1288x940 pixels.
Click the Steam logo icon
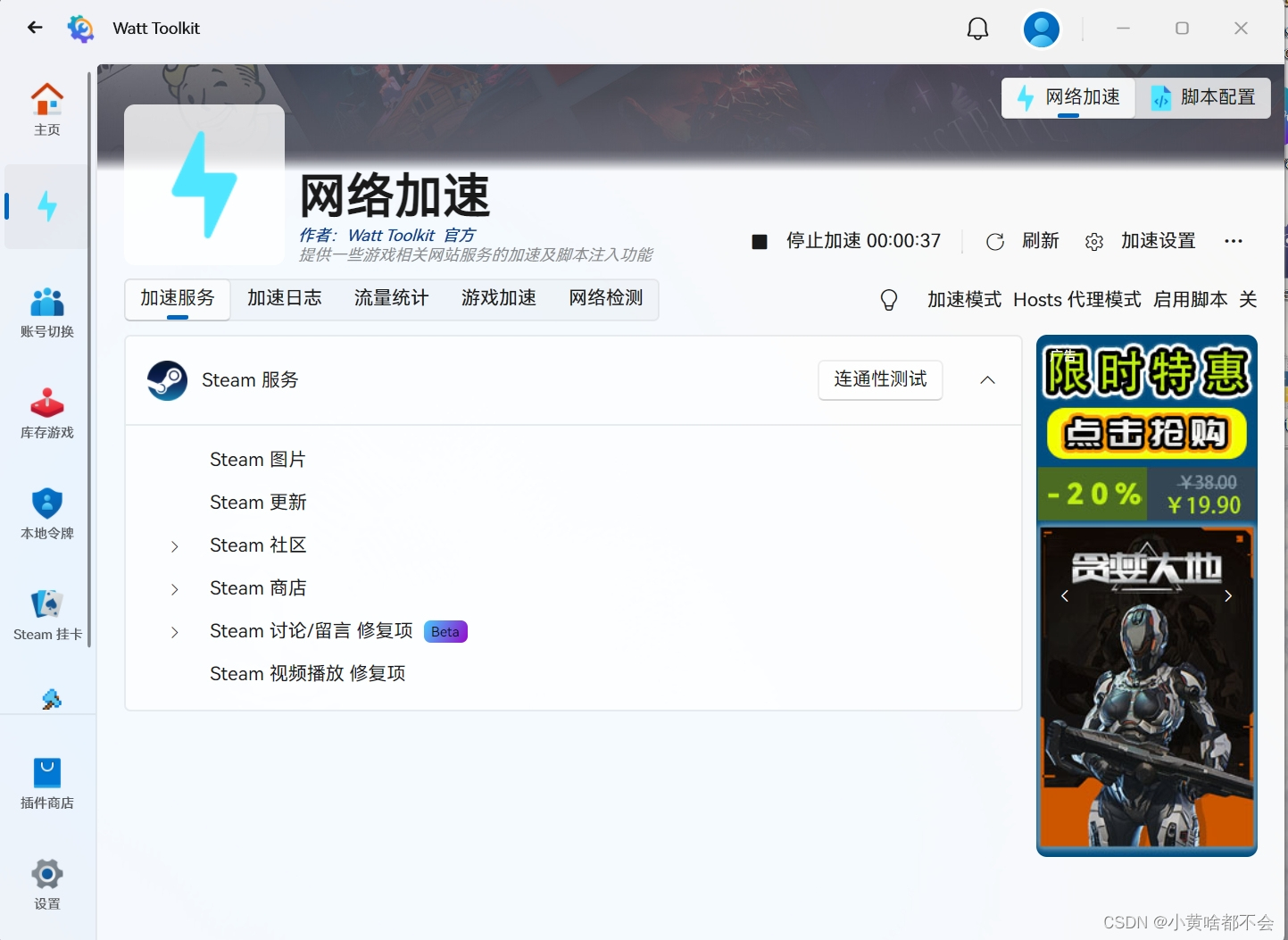coord(167,380)
